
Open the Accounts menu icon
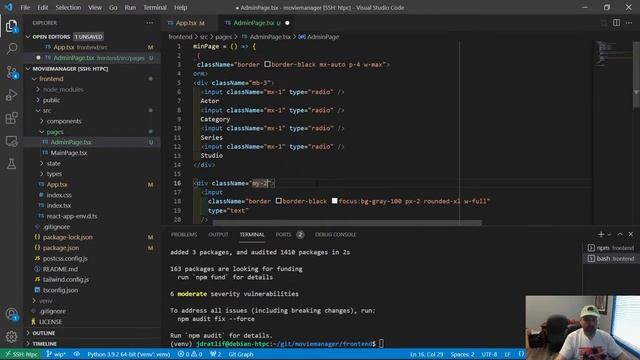click(x=11, y=314)
